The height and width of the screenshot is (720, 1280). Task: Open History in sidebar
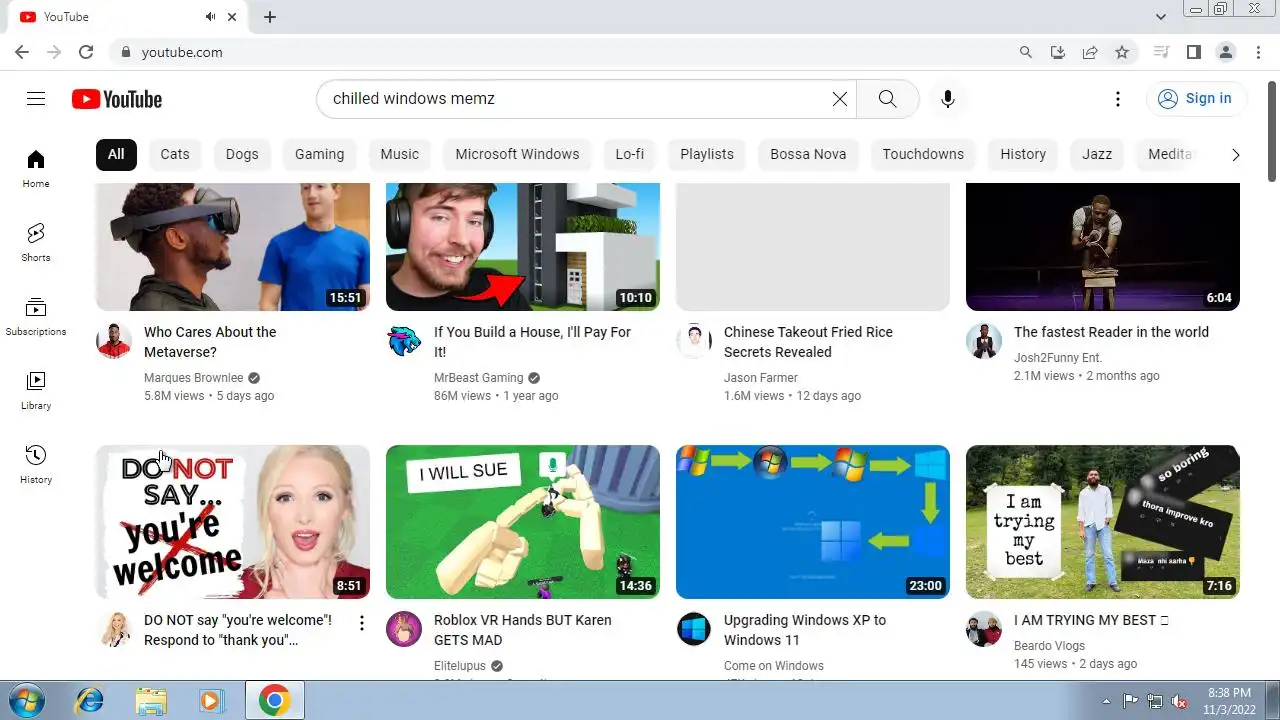click(x=36, y=464)
